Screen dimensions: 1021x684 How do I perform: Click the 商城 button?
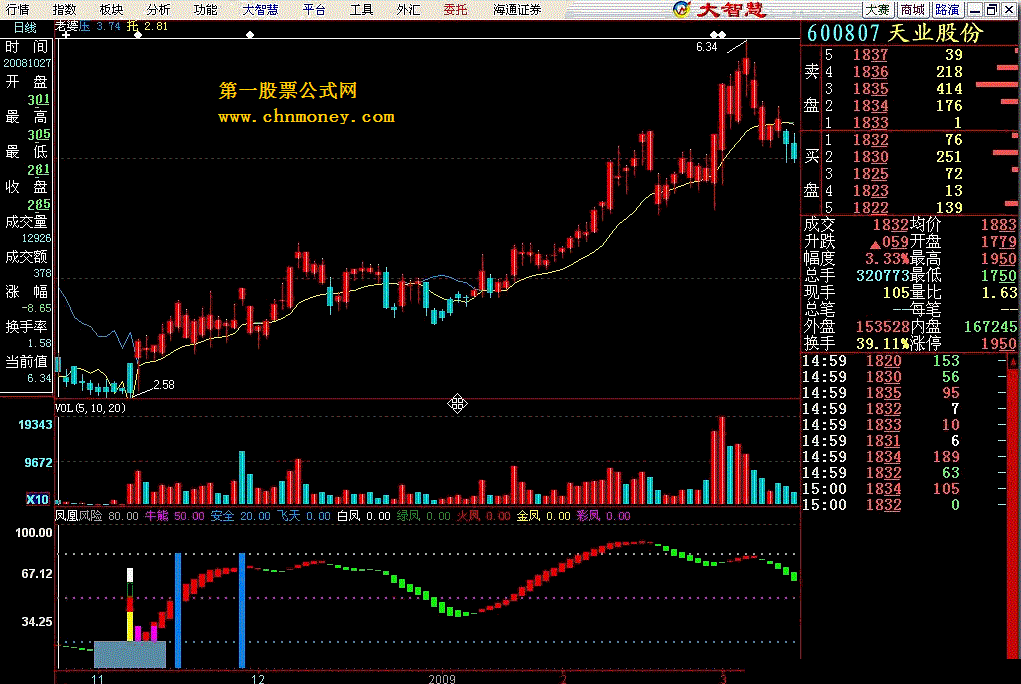(x=913, y=10)
